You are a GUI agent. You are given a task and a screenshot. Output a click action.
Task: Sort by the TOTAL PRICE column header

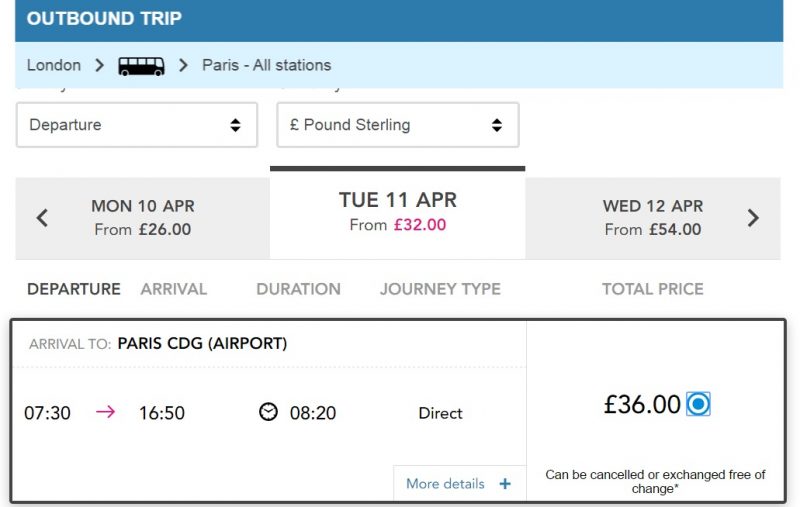pos(653,289)
